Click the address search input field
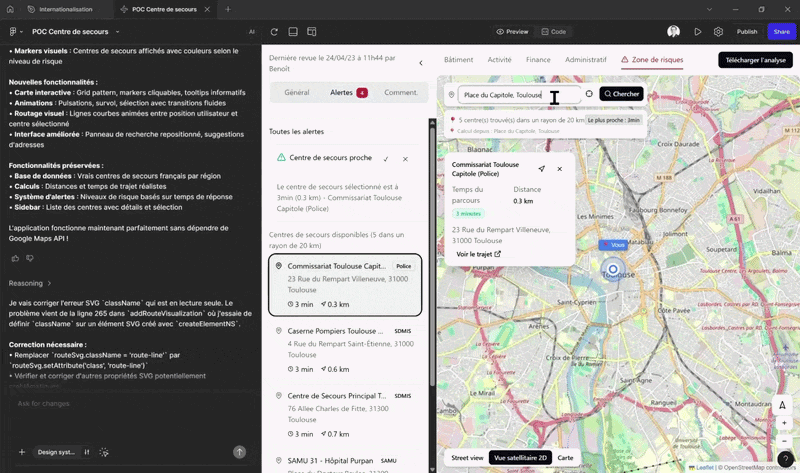 coord(519,95)
